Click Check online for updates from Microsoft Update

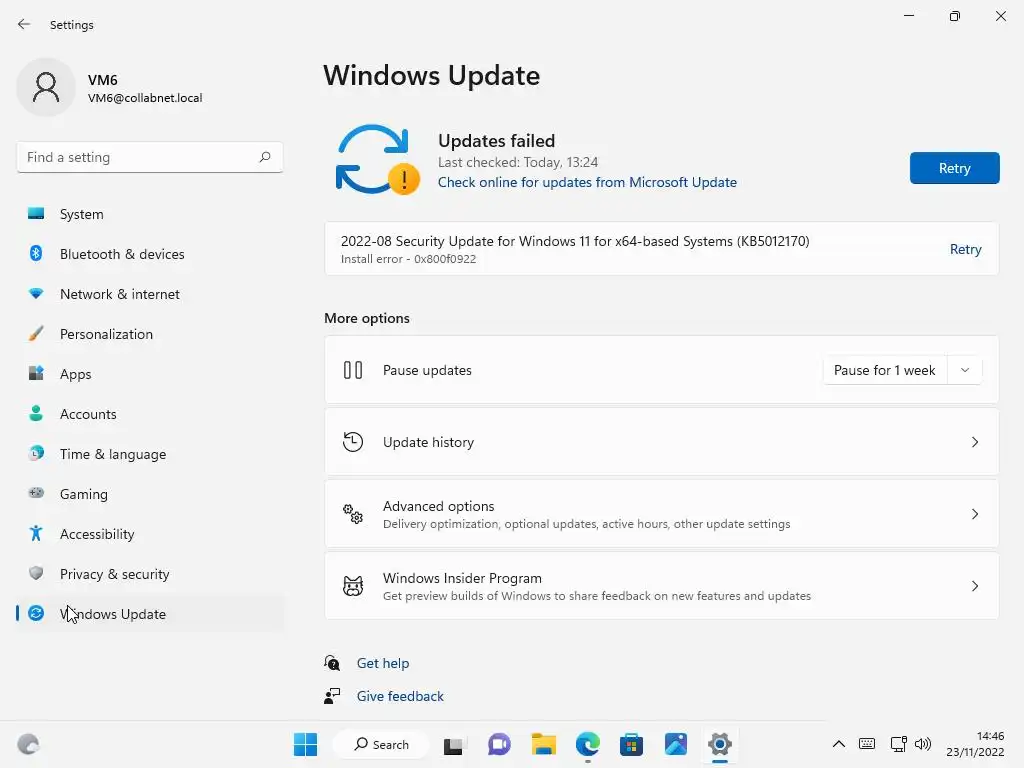[587, 182]
